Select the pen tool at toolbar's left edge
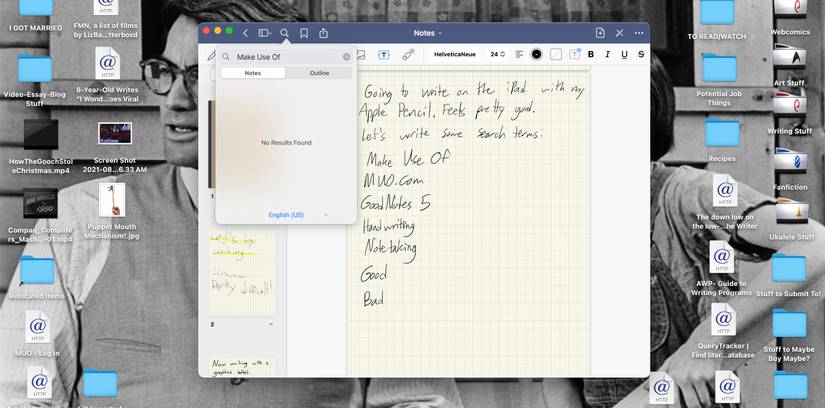Screen dimensions: 825x408 [212, 55]
